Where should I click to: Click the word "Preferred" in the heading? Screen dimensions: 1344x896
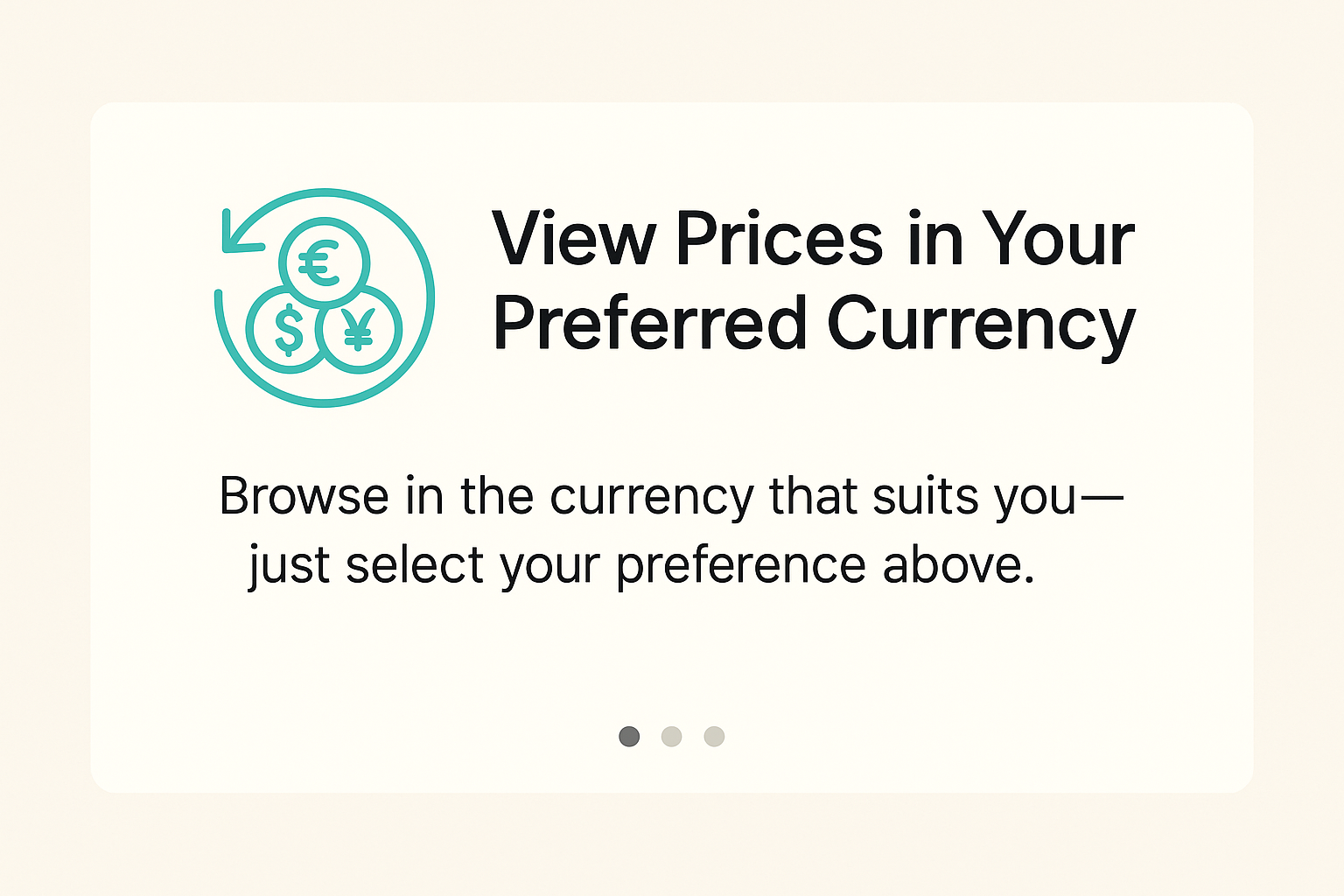click(649, 324)
